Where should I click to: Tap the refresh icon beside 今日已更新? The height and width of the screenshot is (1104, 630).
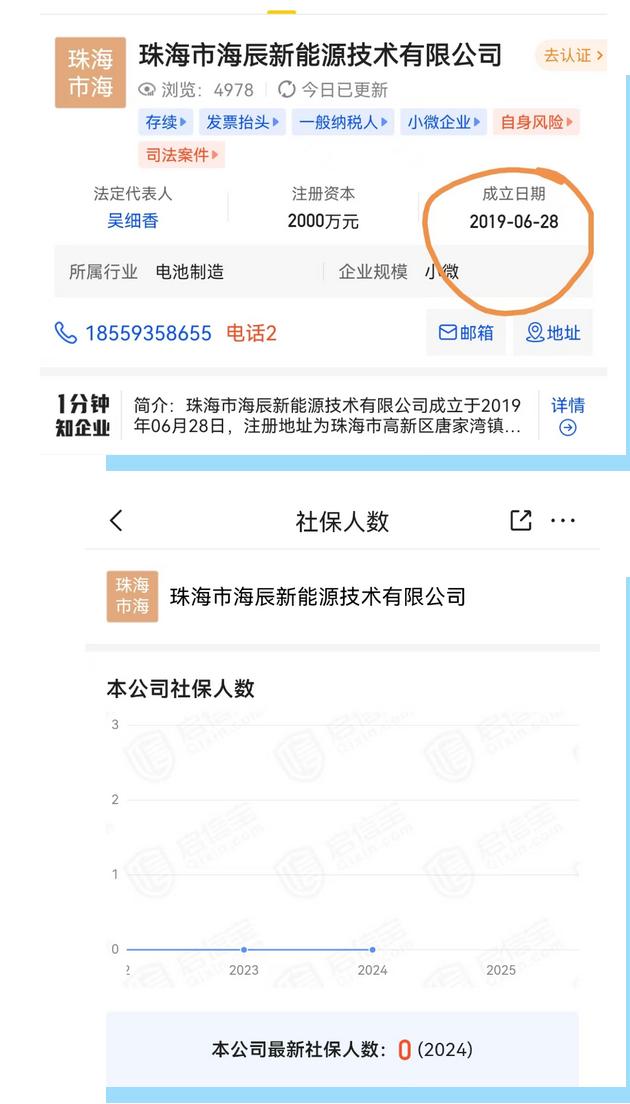click(x=286, y=89)
